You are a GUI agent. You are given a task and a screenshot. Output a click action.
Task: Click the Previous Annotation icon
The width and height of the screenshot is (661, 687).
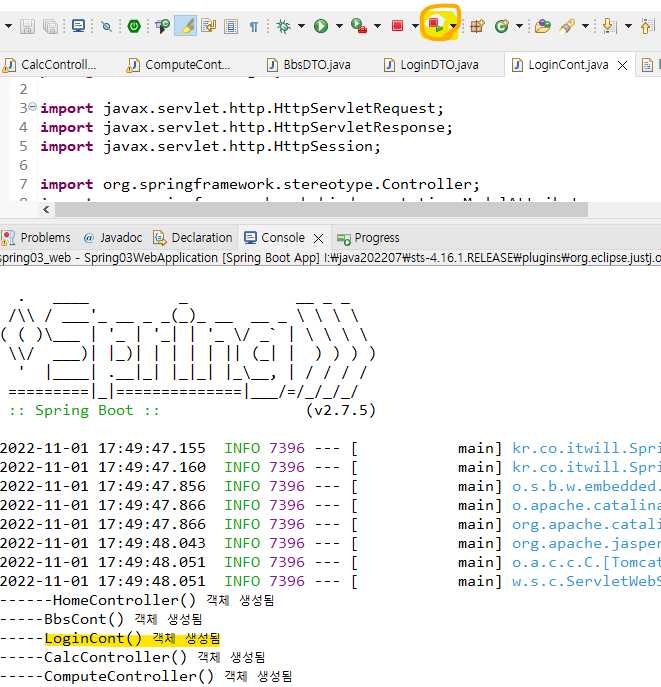[x=647, y=26]
